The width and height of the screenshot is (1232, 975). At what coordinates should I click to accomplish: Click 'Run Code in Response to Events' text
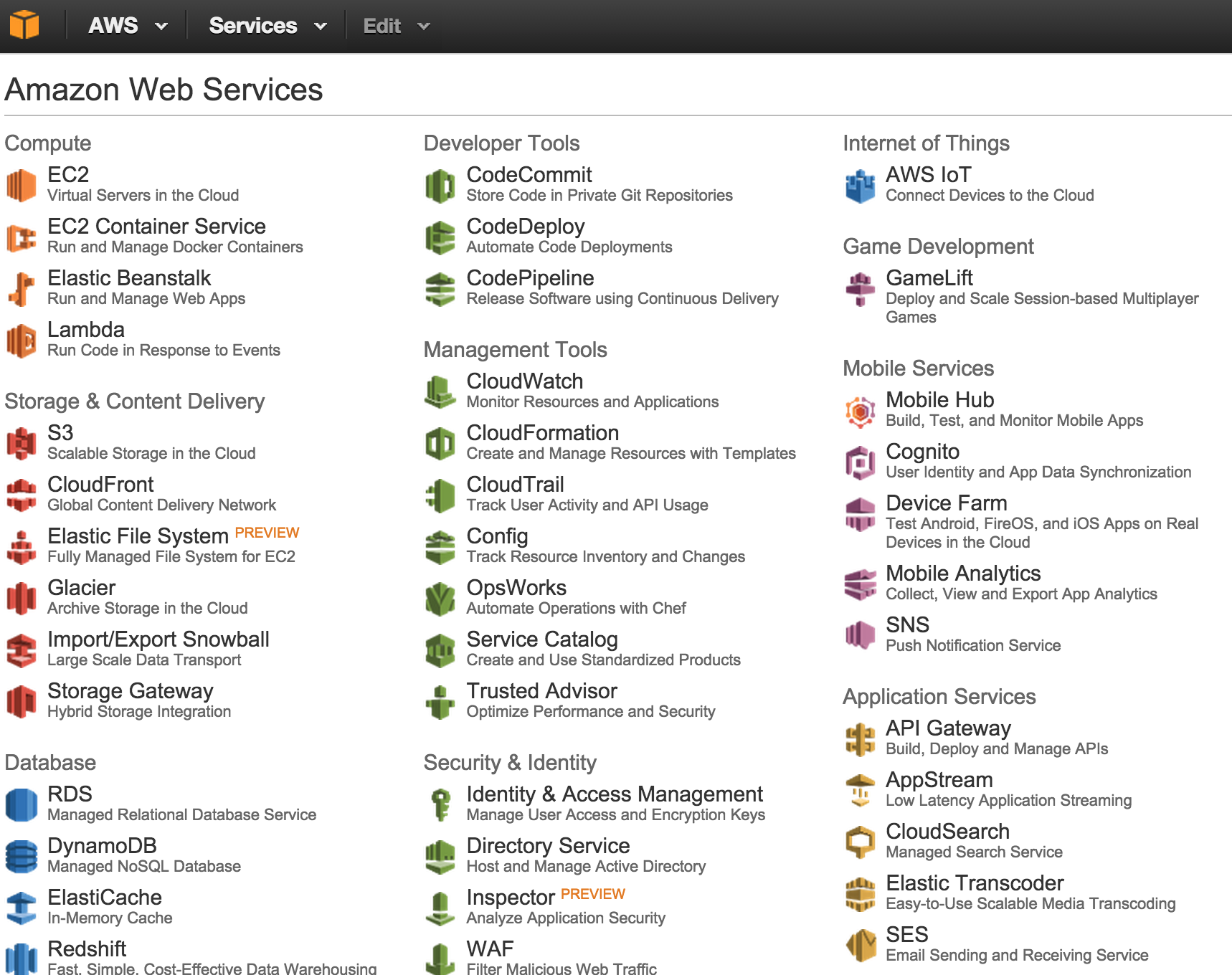[x=164, y=350]
